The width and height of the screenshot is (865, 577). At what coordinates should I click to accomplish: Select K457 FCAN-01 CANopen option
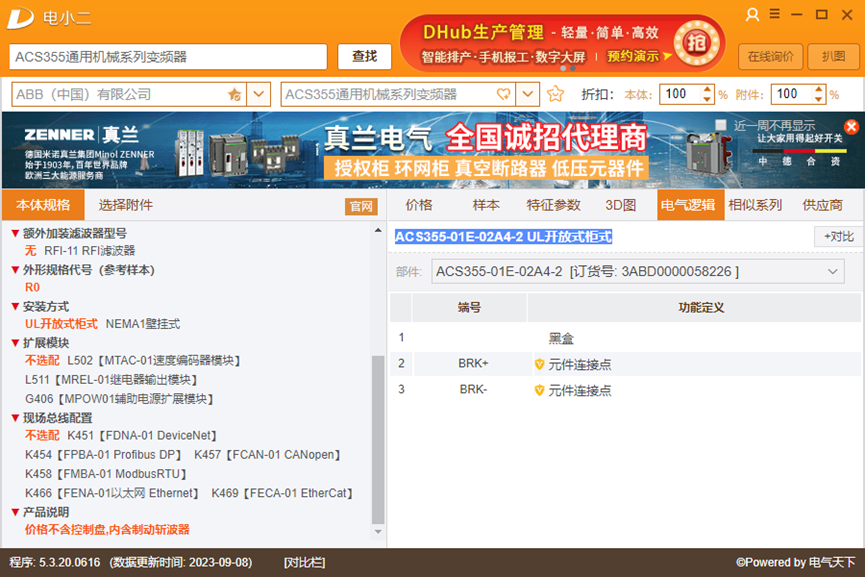coord(268,455)
